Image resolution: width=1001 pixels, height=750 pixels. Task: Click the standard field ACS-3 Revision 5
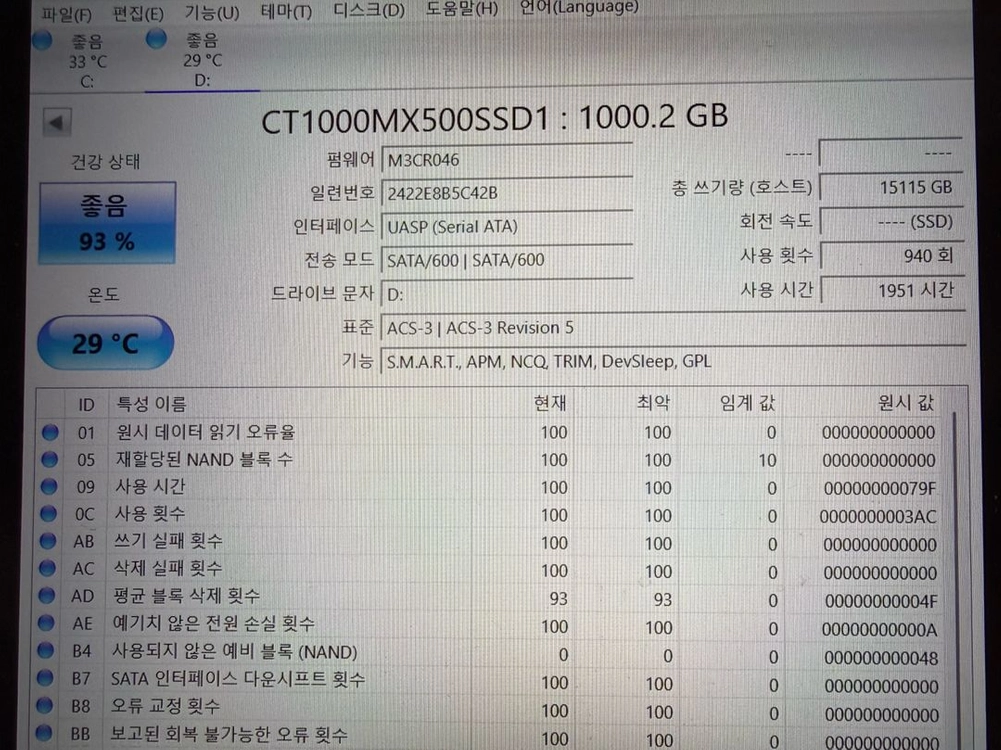coord(673,328)
